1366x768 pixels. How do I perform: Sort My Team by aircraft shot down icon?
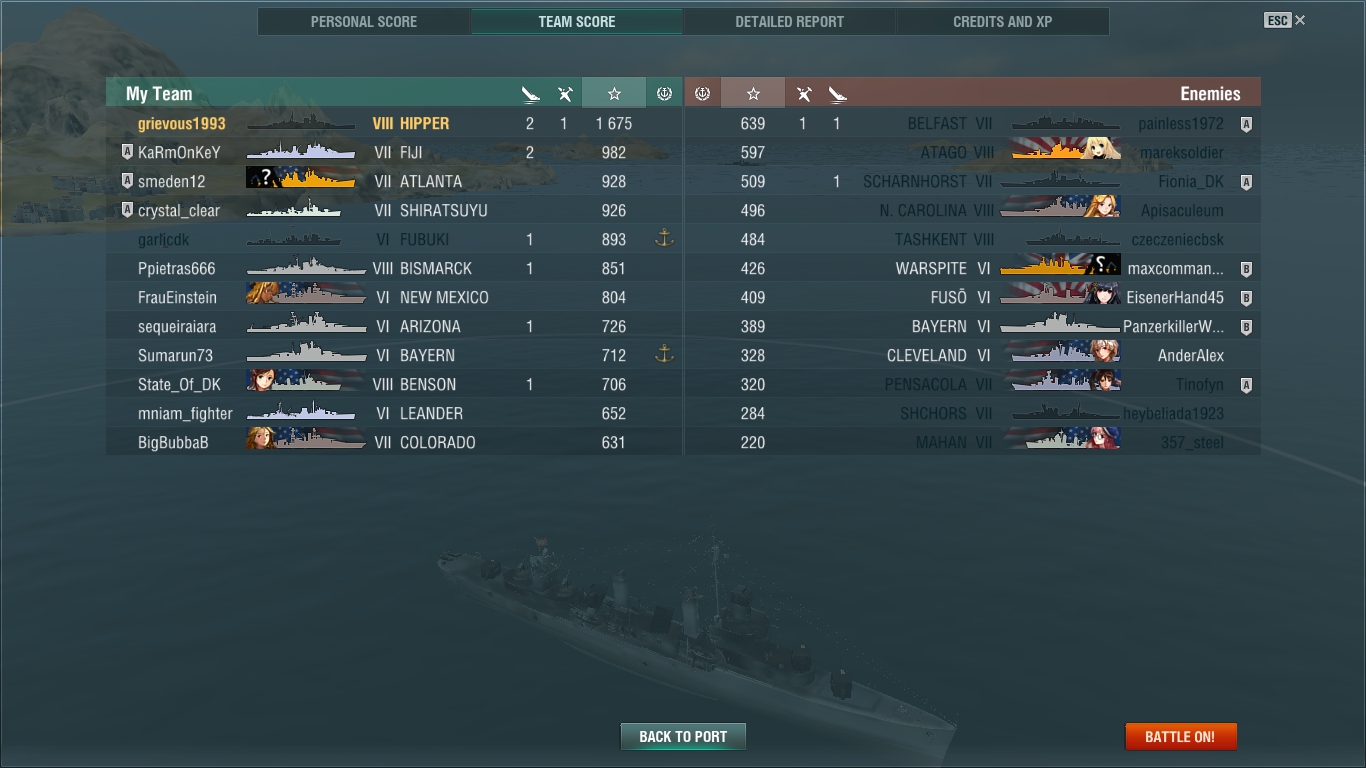coord(565,94)
